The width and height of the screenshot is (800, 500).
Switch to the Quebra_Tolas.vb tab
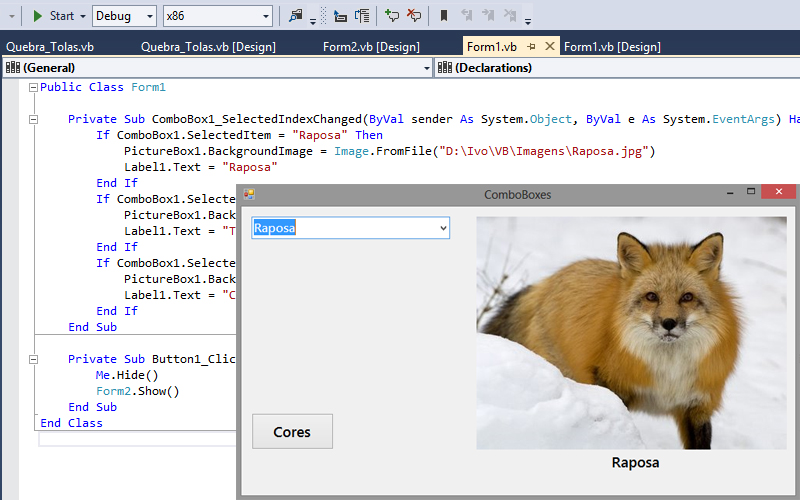tap(50, 47)
